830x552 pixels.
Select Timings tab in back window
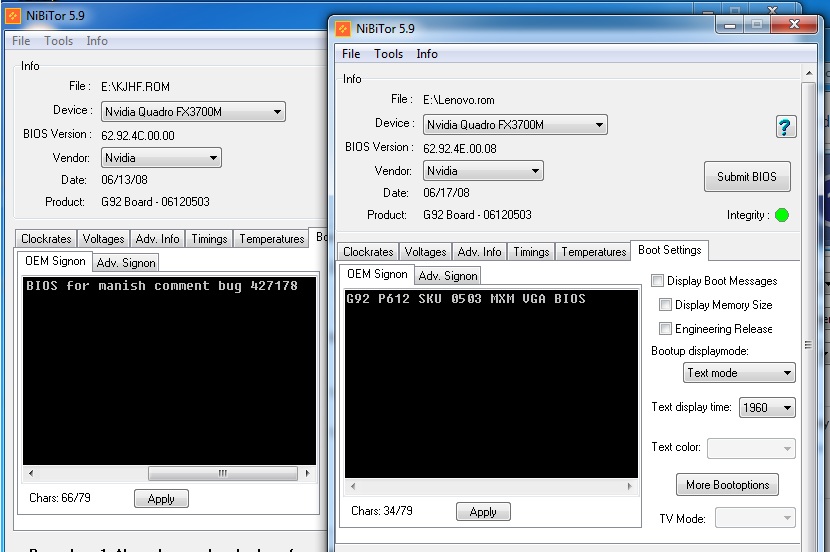pyautogui.click(x=209, y=239)
